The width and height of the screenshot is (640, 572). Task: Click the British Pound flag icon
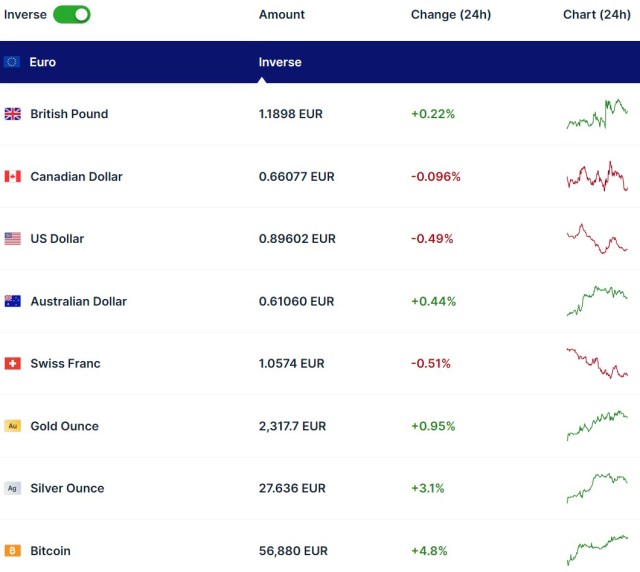pyautogui.click(x=13, y=114)
